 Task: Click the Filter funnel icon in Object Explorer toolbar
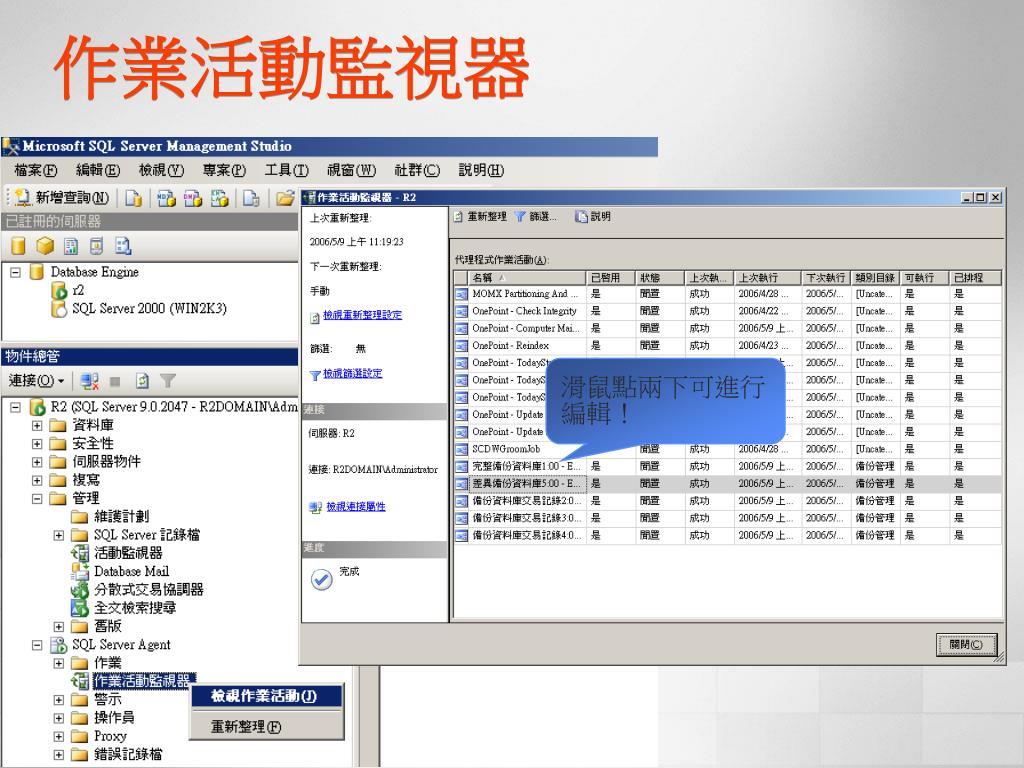[x=168, y=381]
